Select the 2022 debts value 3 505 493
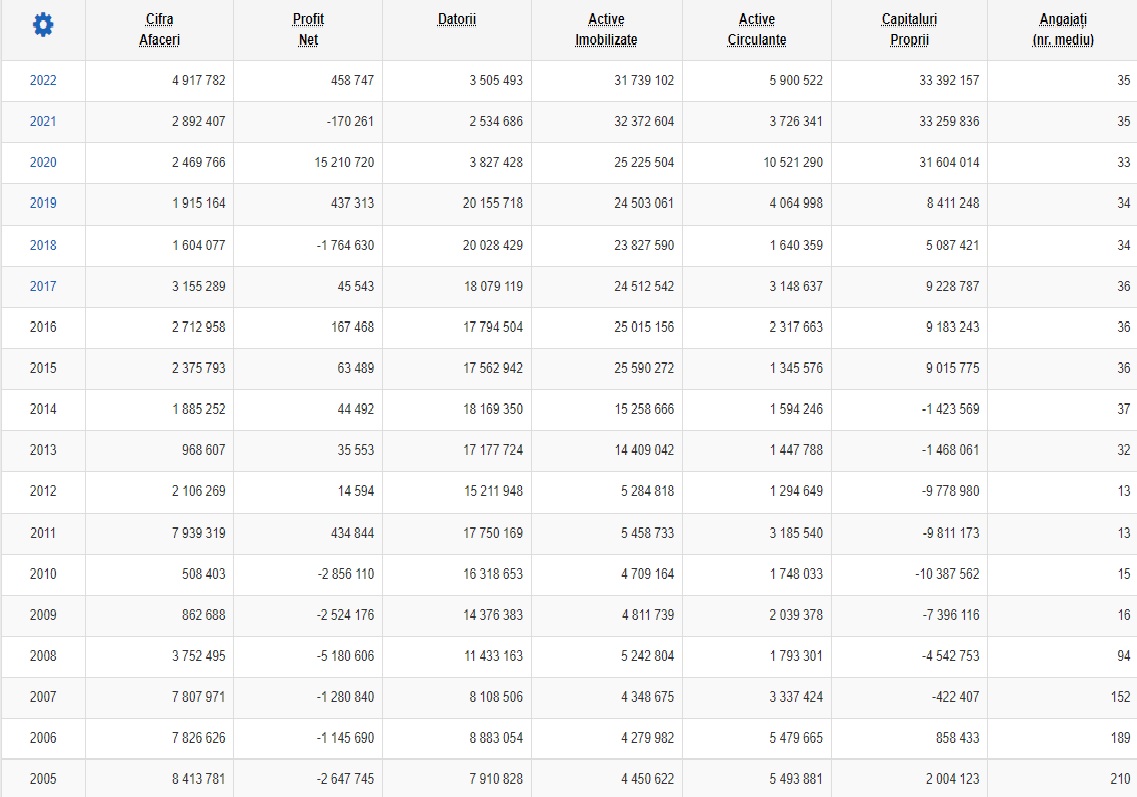Viewport: 1137px width, 797px height. tap(496, 80)
